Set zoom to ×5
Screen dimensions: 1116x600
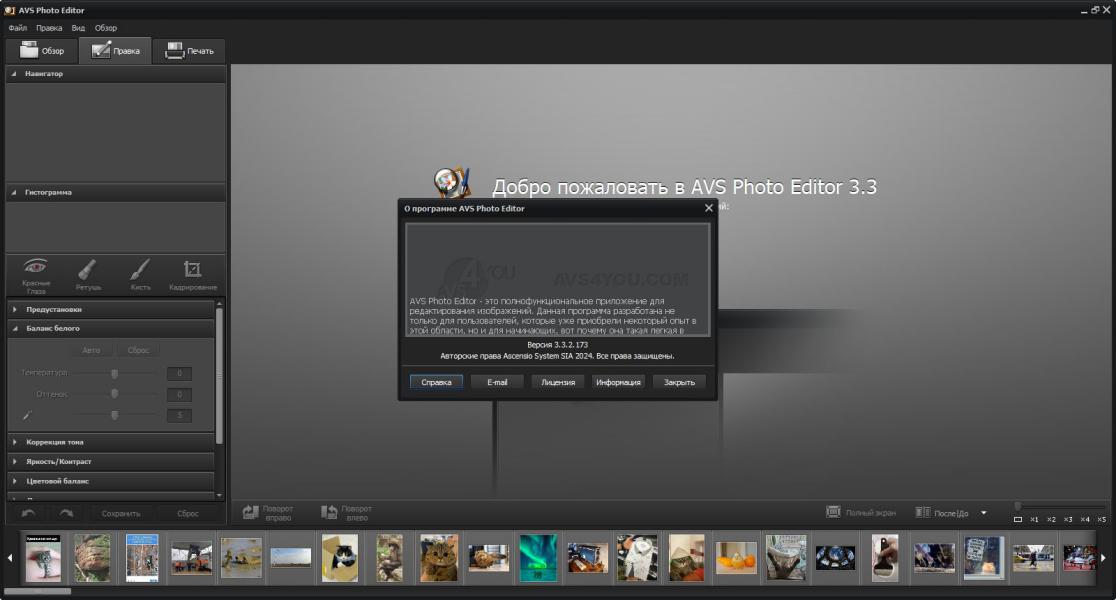(x=1102, y=520)
